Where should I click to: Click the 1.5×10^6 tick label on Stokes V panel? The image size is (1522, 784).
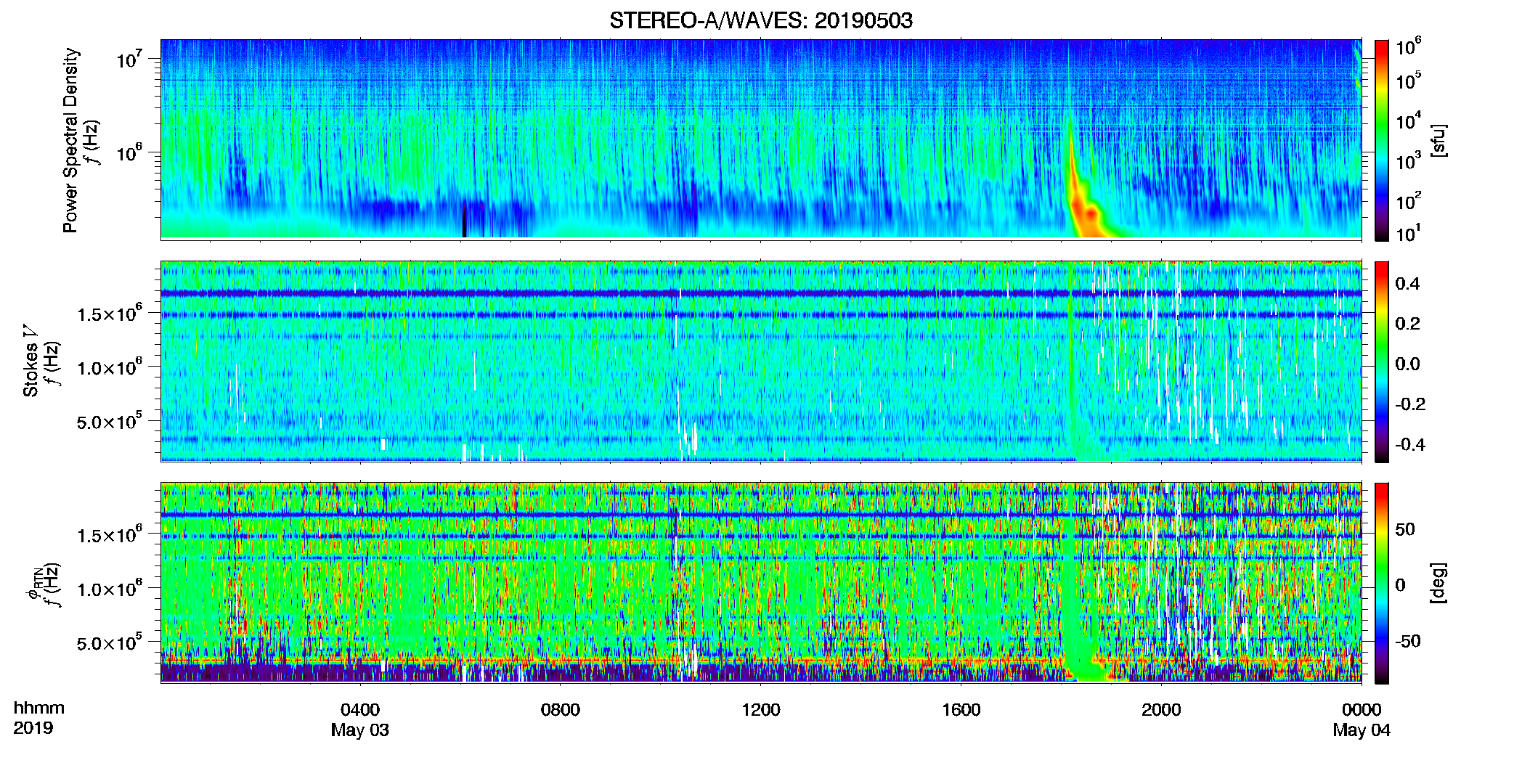click(109, 313)
